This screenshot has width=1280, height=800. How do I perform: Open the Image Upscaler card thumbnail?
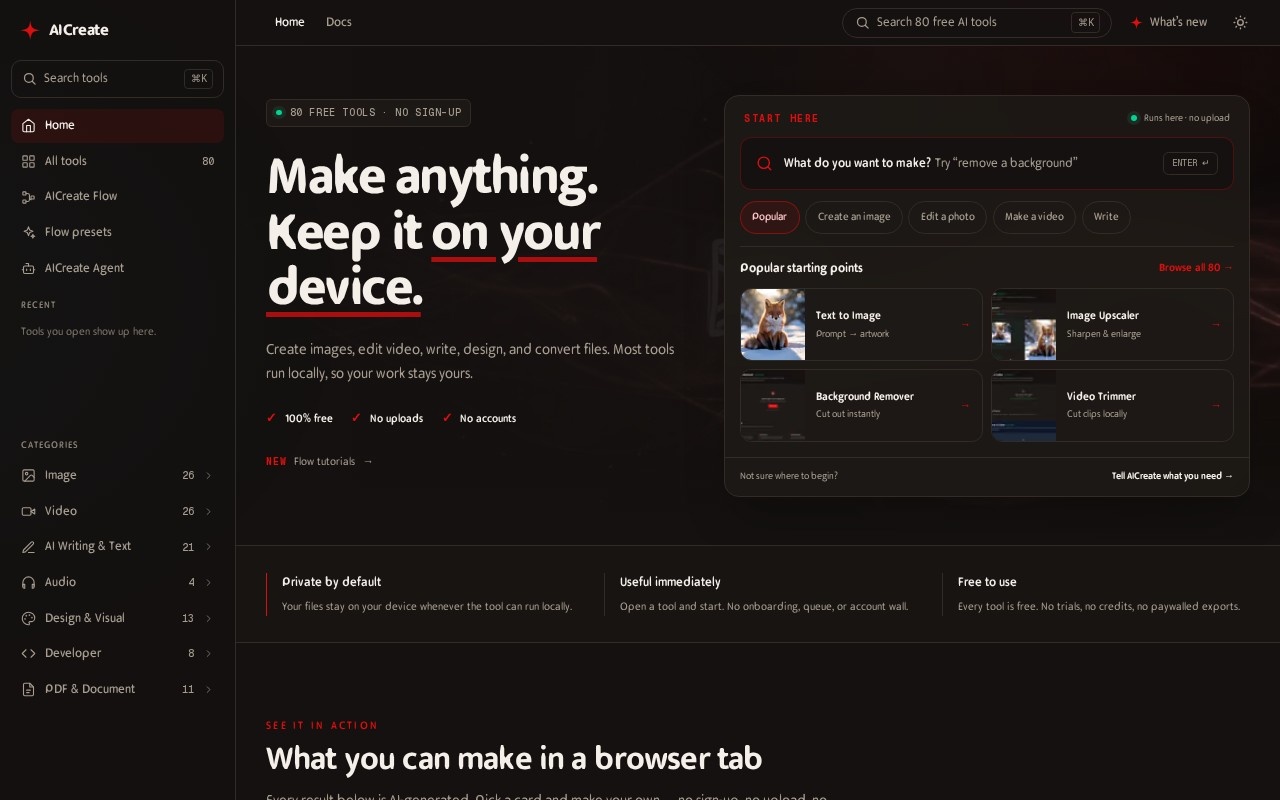coord(1024,325)
